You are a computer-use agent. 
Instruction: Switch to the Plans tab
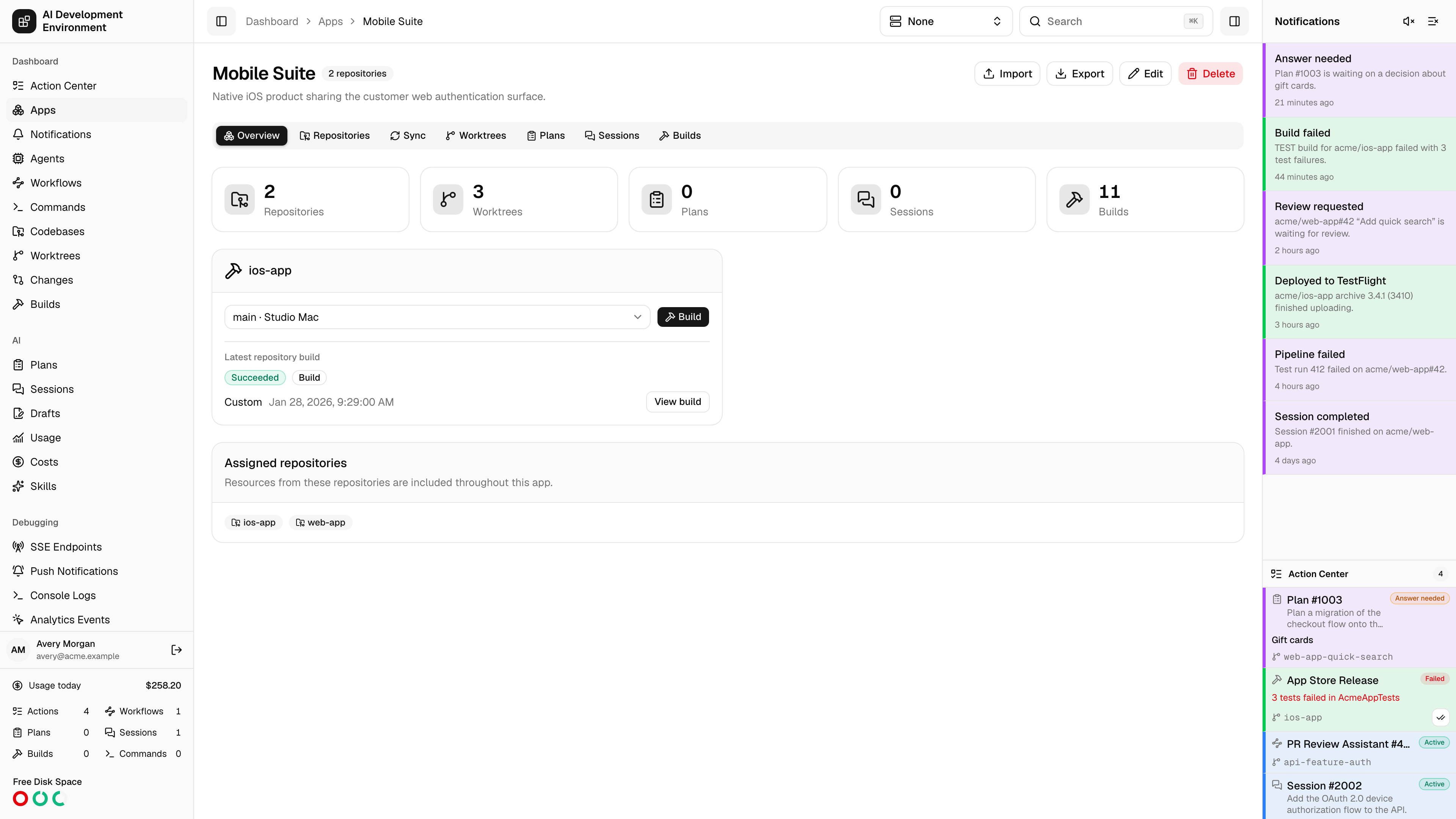pyautogui.click(x=546, y=136)
